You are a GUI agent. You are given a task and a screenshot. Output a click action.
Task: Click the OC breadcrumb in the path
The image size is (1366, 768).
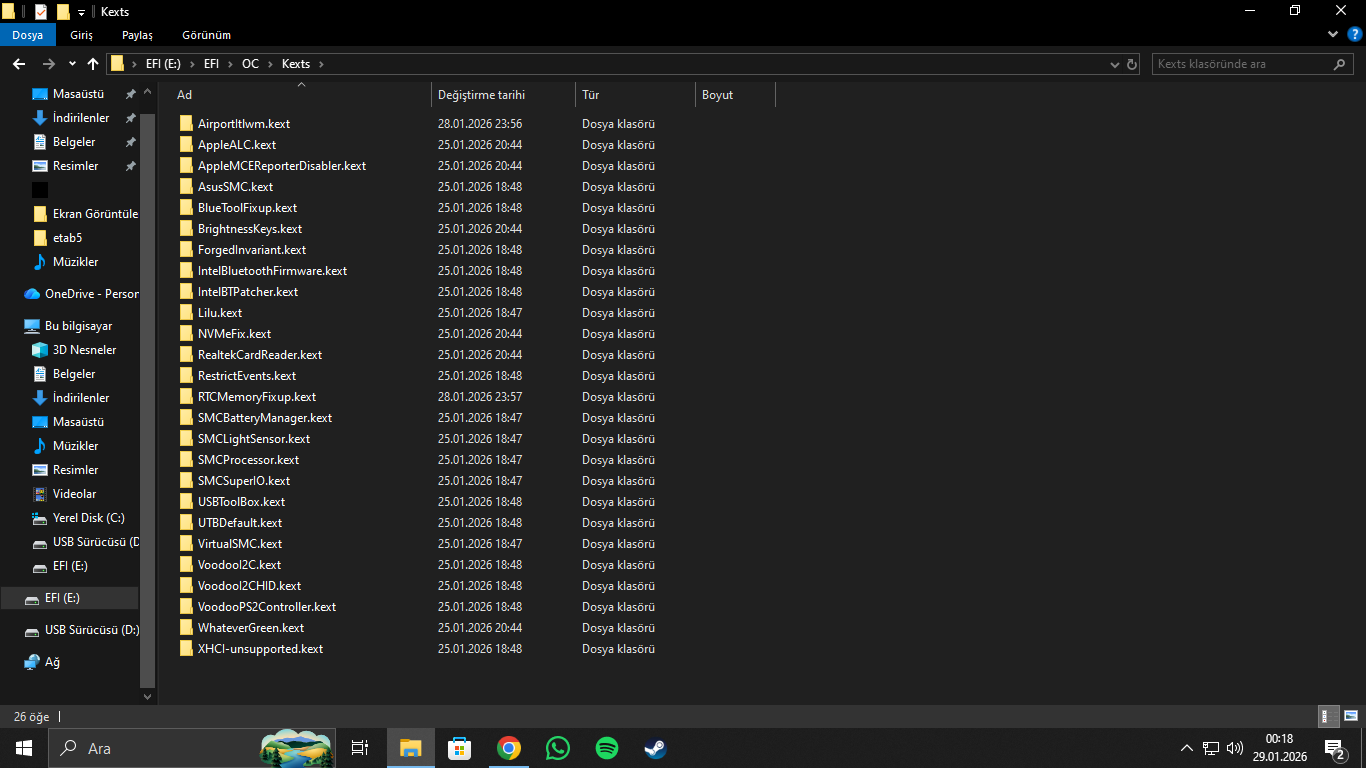coord(250,64)
